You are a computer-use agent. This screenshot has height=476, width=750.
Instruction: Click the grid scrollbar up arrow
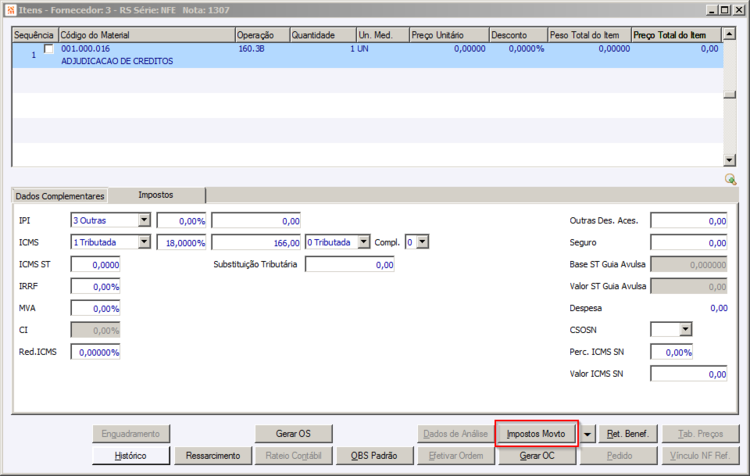tap(729, 34)
